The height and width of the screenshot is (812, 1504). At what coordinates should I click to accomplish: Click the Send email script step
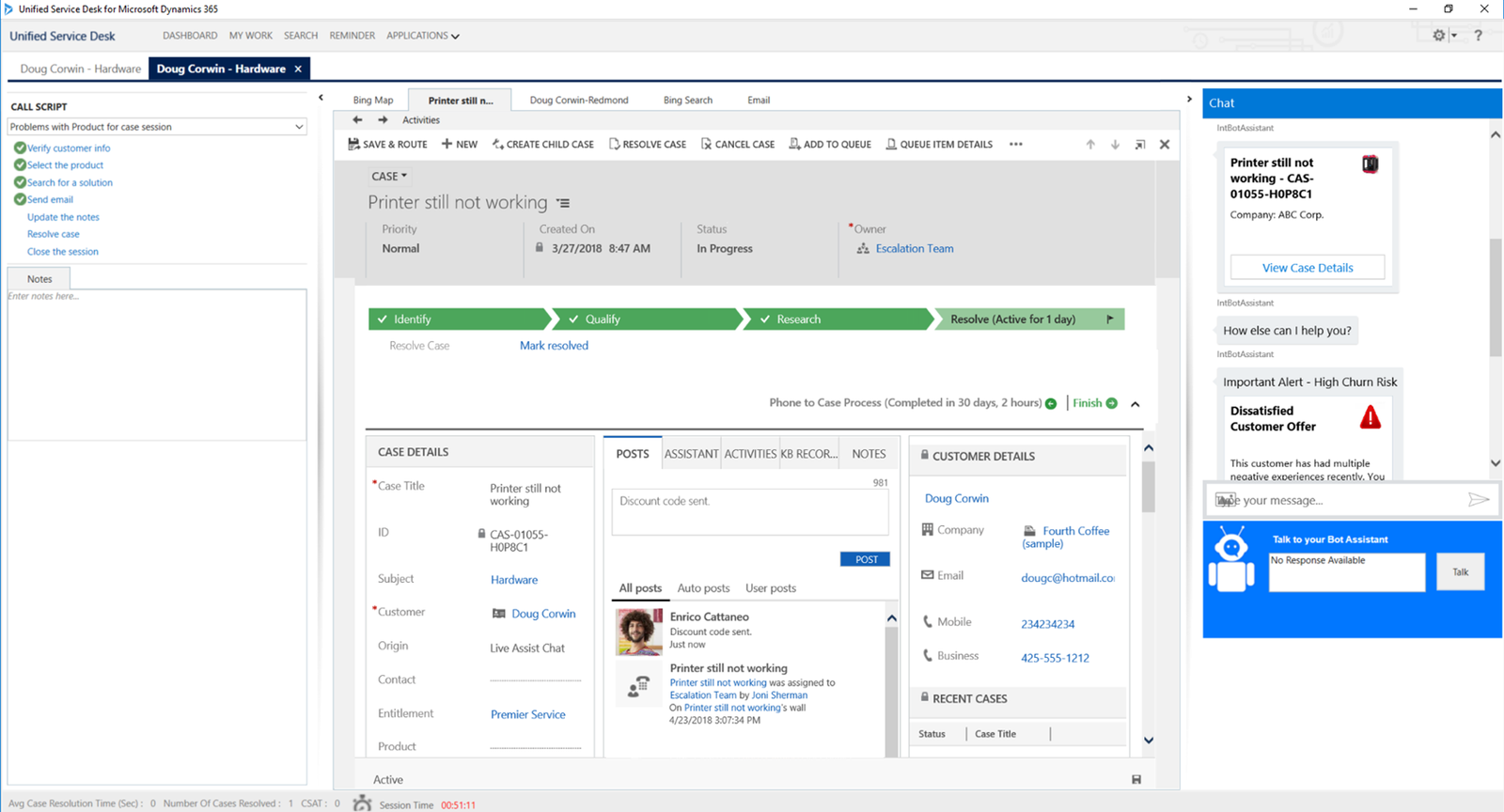click(50, 200)
